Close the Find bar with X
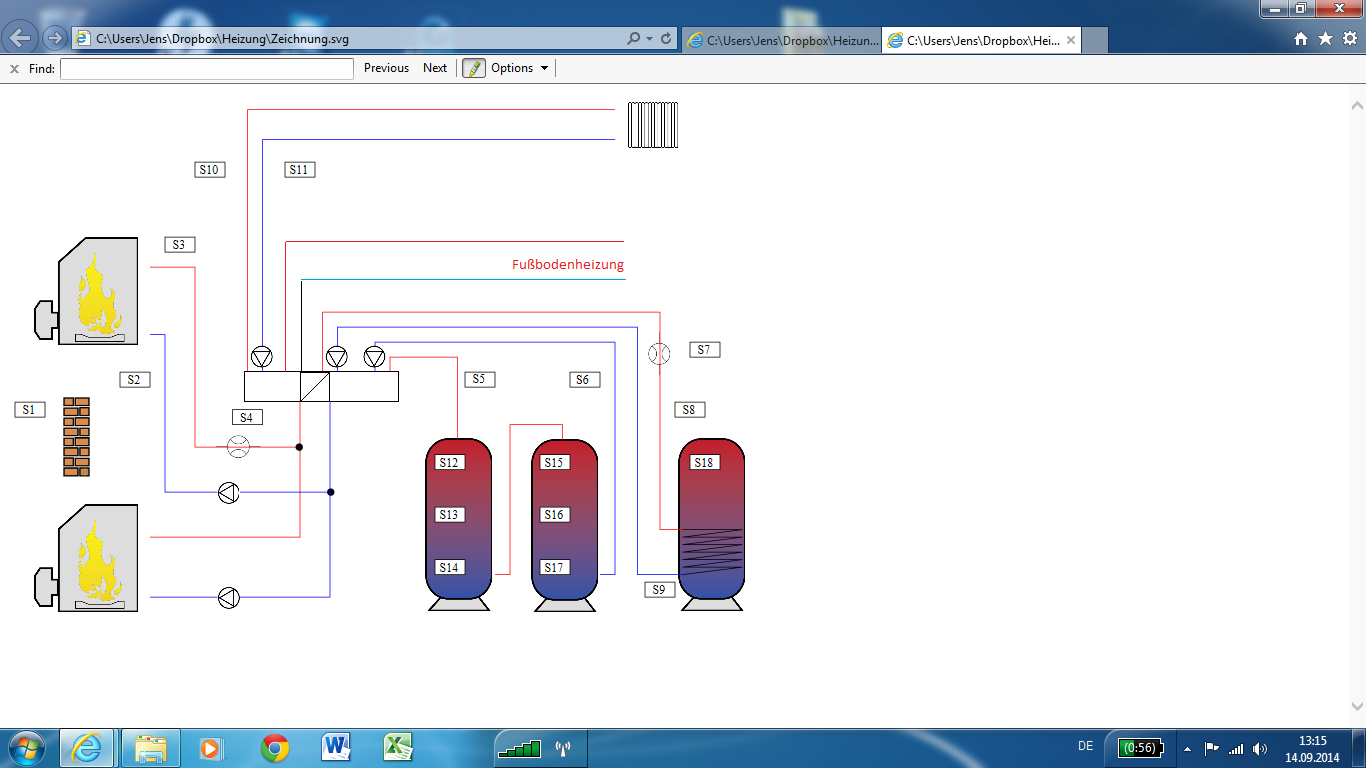Screen dimensions: 1366x768 (14, 69)
